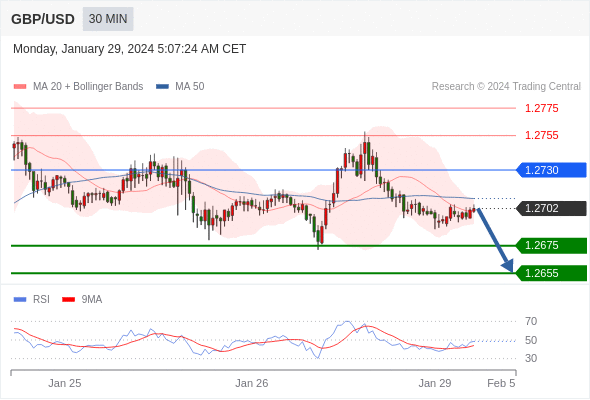590x400 pixels.
Task: Click the GBP/USD pair title
Action: (x=43, y=19)
